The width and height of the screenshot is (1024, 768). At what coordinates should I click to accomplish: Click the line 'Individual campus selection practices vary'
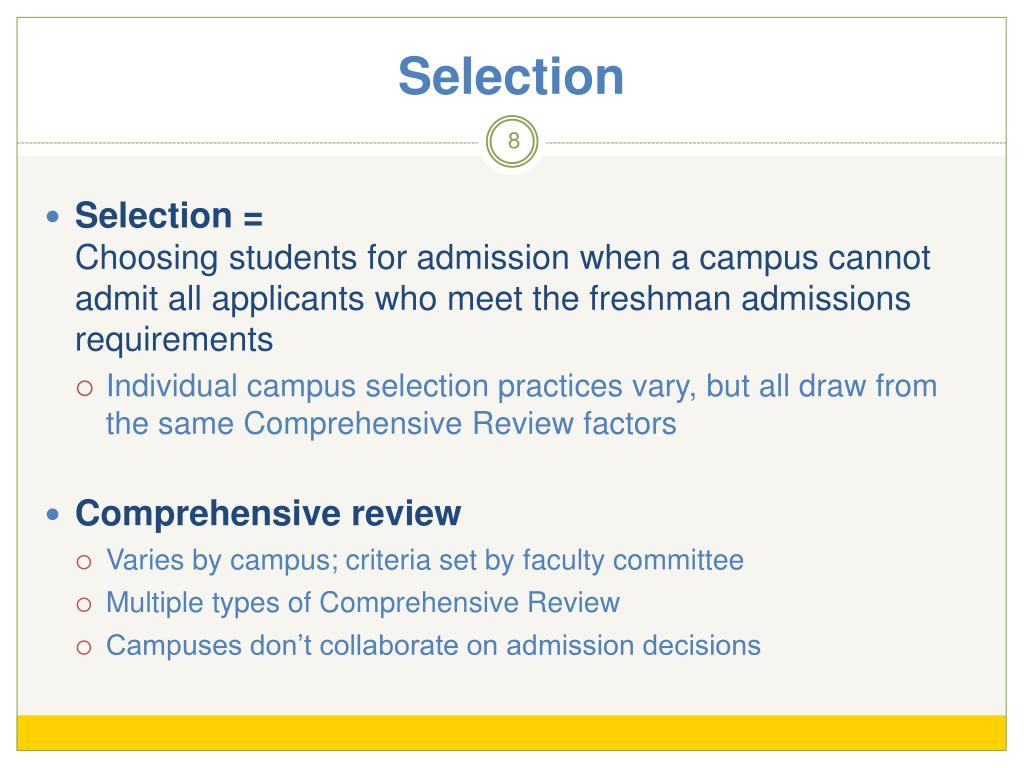(x=522, y=387)
